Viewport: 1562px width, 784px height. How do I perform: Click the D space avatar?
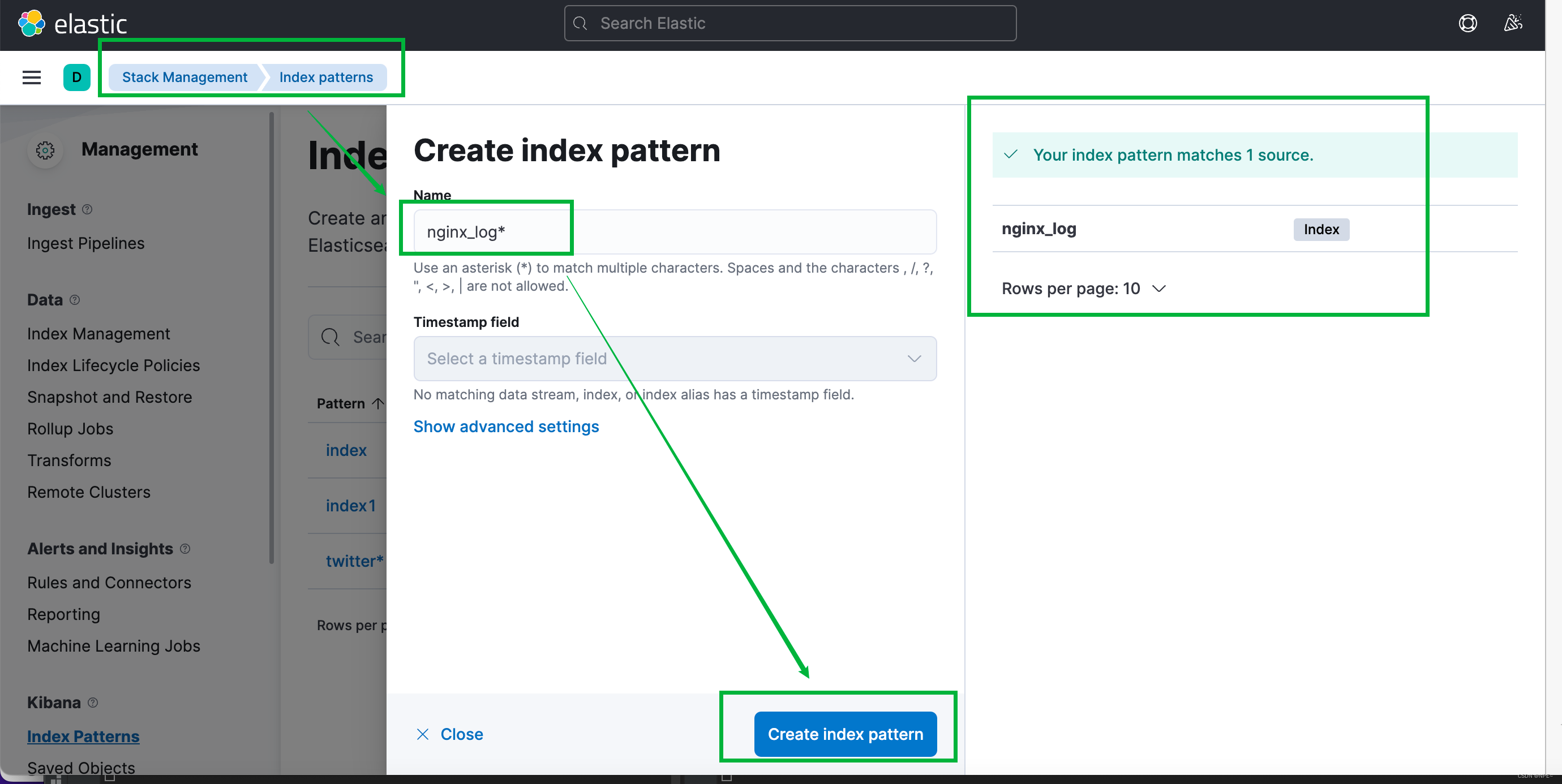[76, 77]
